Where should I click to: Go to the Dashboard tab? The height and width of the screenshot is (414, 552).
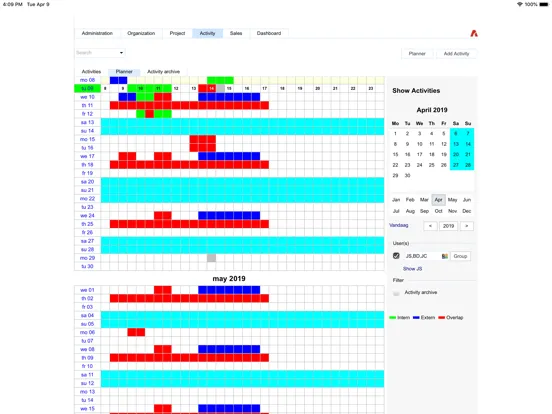click(269, 33)
